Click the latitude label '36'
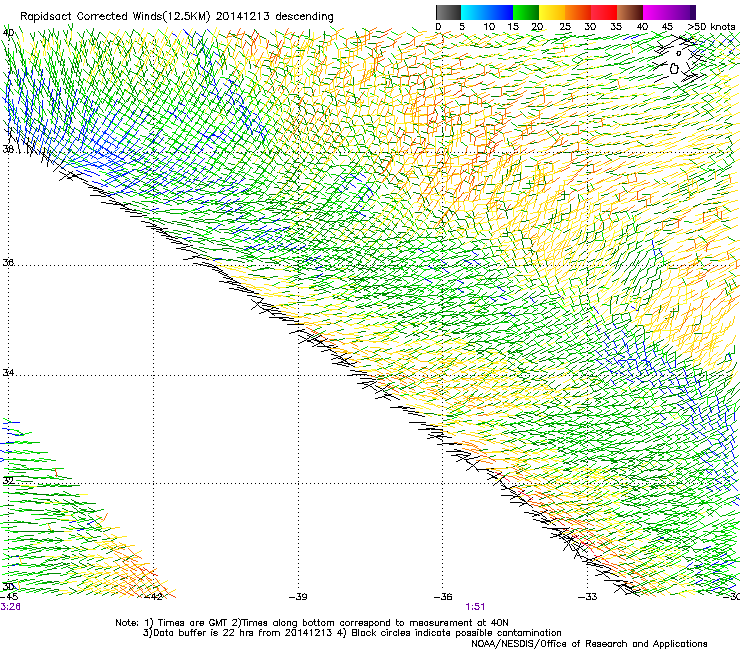 8,262
